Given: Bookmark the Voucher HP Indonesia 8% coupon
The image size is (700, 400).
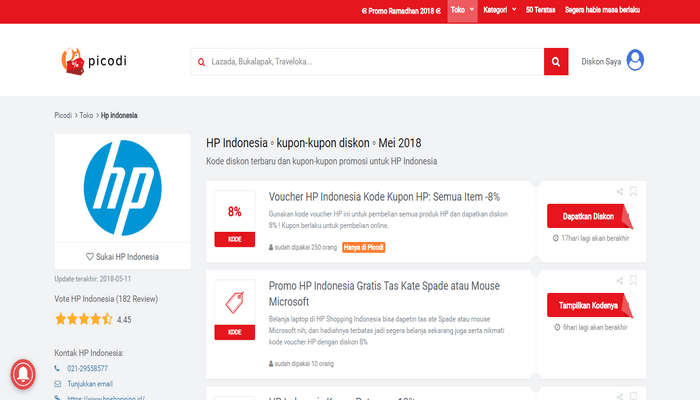Looking at the screenshot, I should 633,192.
